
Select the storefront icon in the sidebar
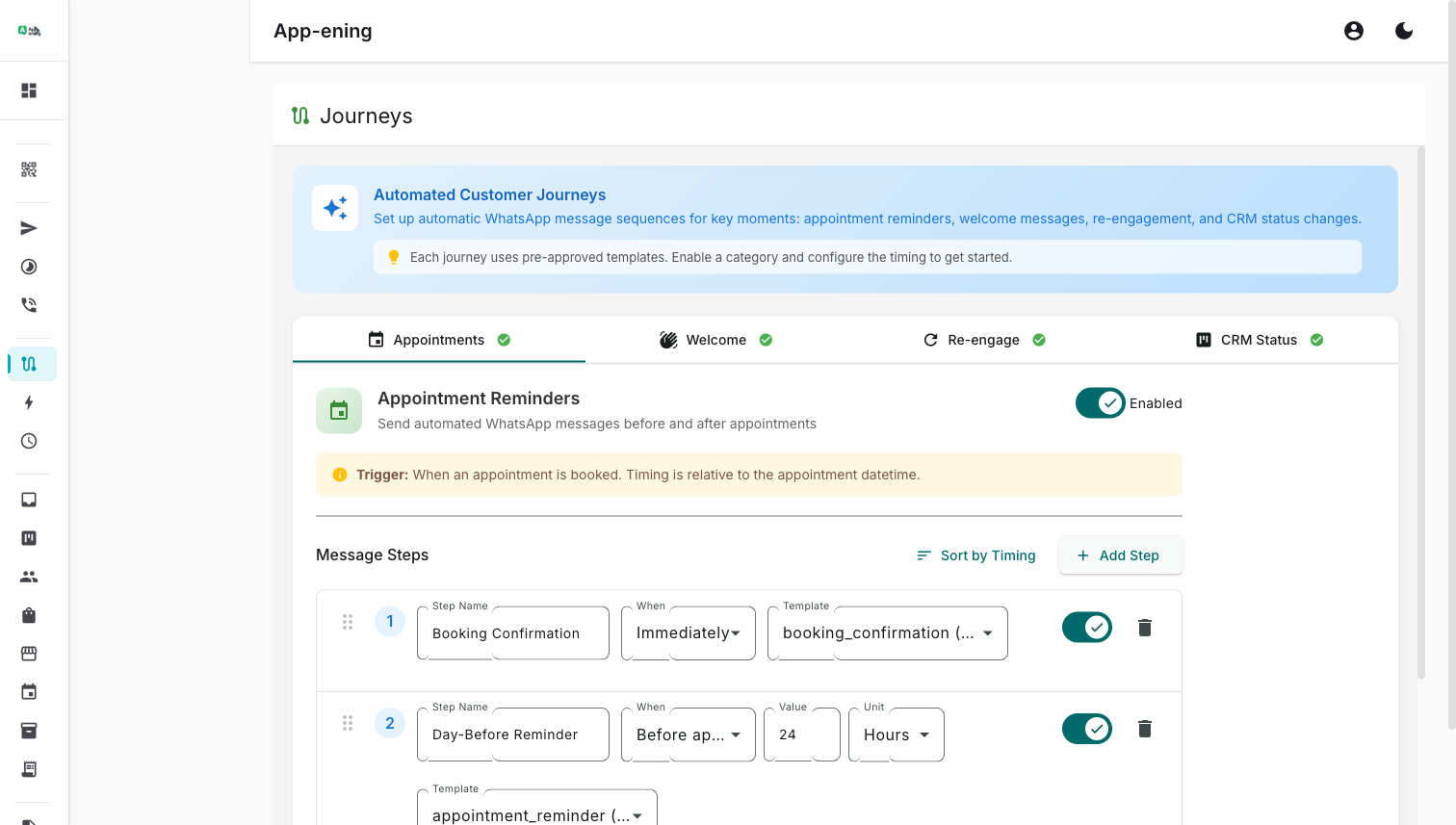(x=29, y=653)
